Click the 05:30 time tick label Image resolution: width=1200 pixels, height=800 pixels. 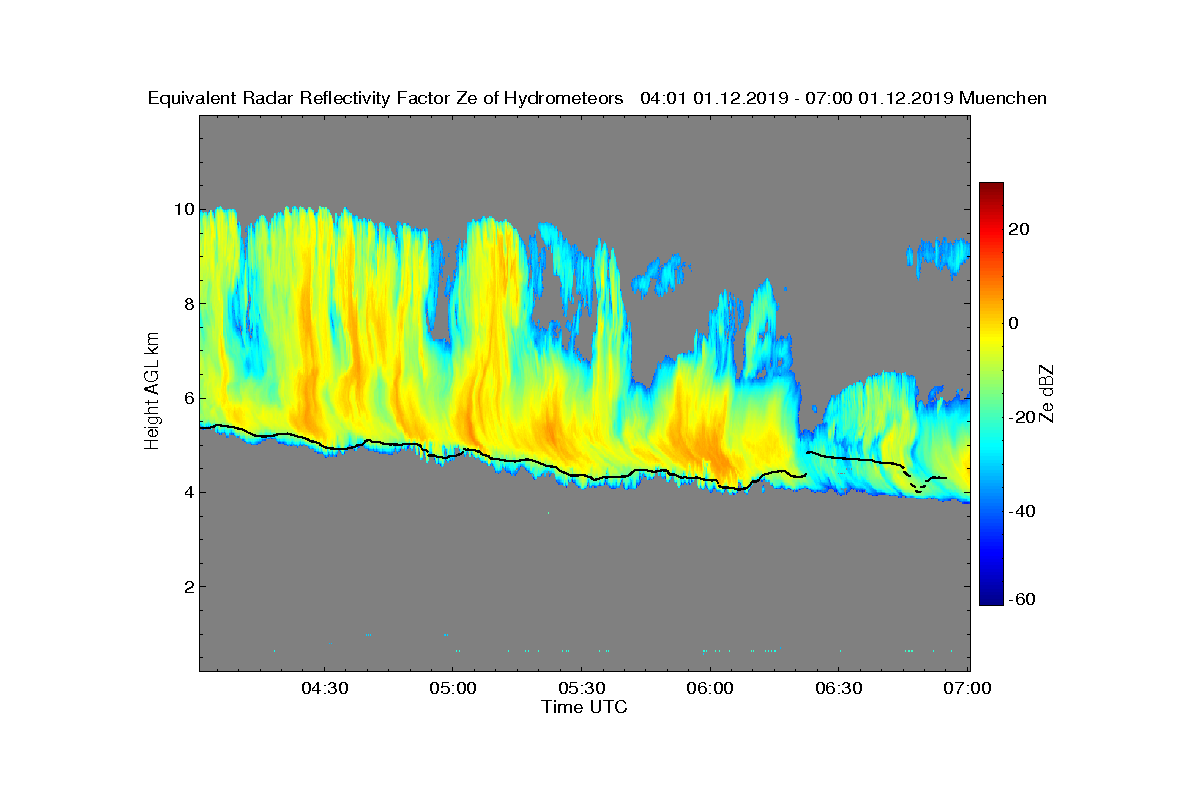point(582,689)
